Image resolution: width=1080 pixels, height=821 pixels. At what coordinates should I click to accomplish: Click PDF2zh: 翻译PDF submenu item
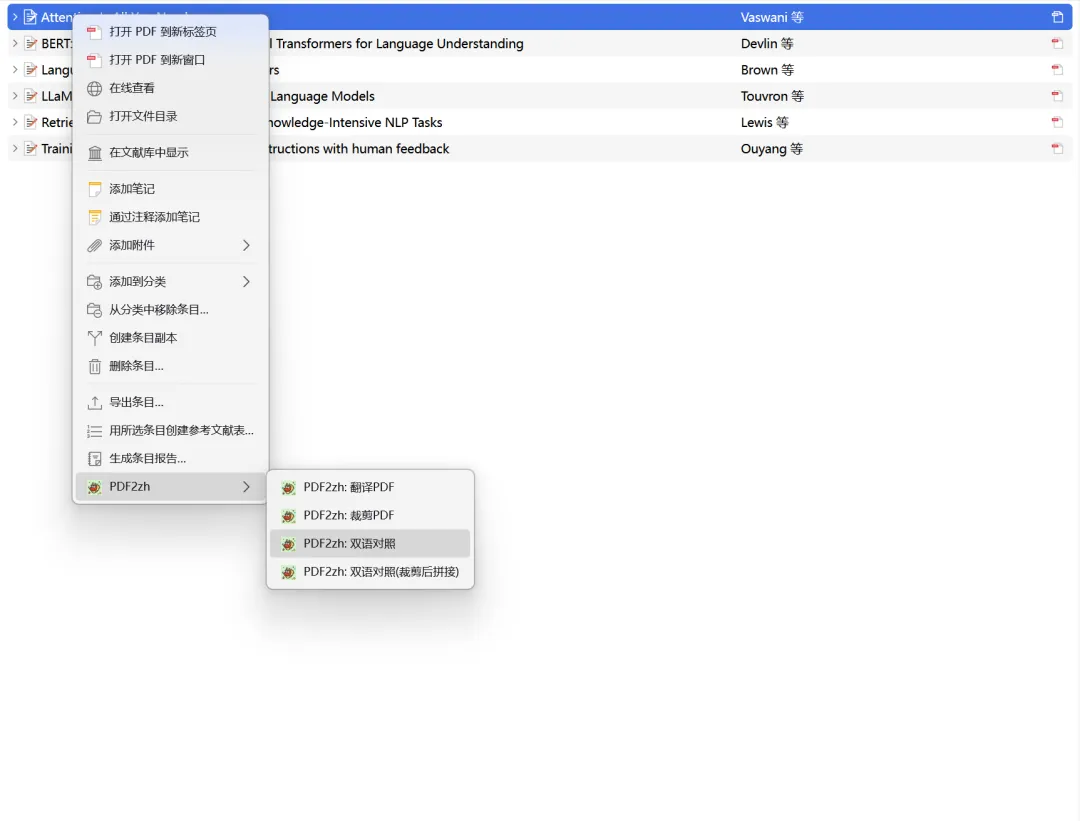370,488
